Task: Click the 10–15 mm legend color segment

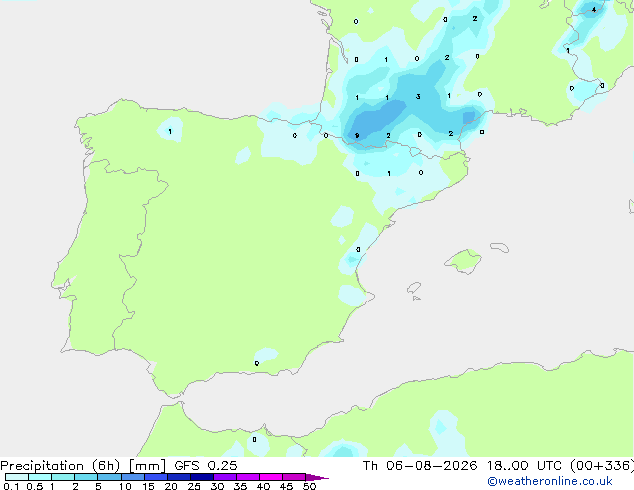Action: pos(133,477)
